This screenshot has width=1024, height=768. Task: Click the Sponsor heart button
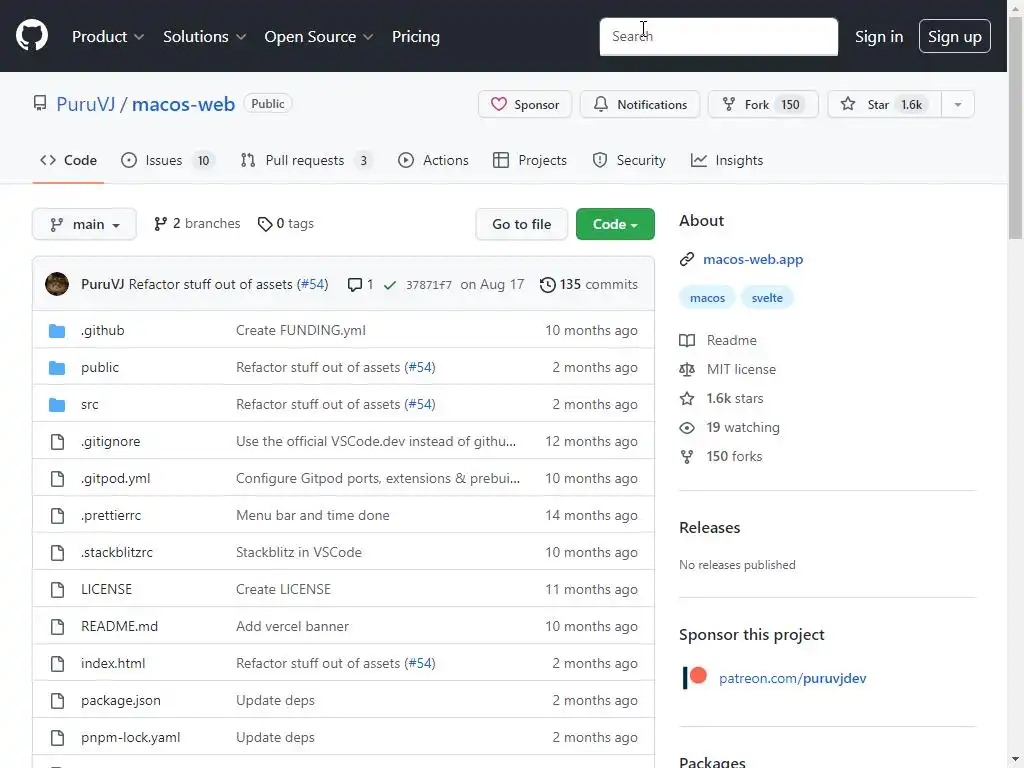tap(525, 104)
